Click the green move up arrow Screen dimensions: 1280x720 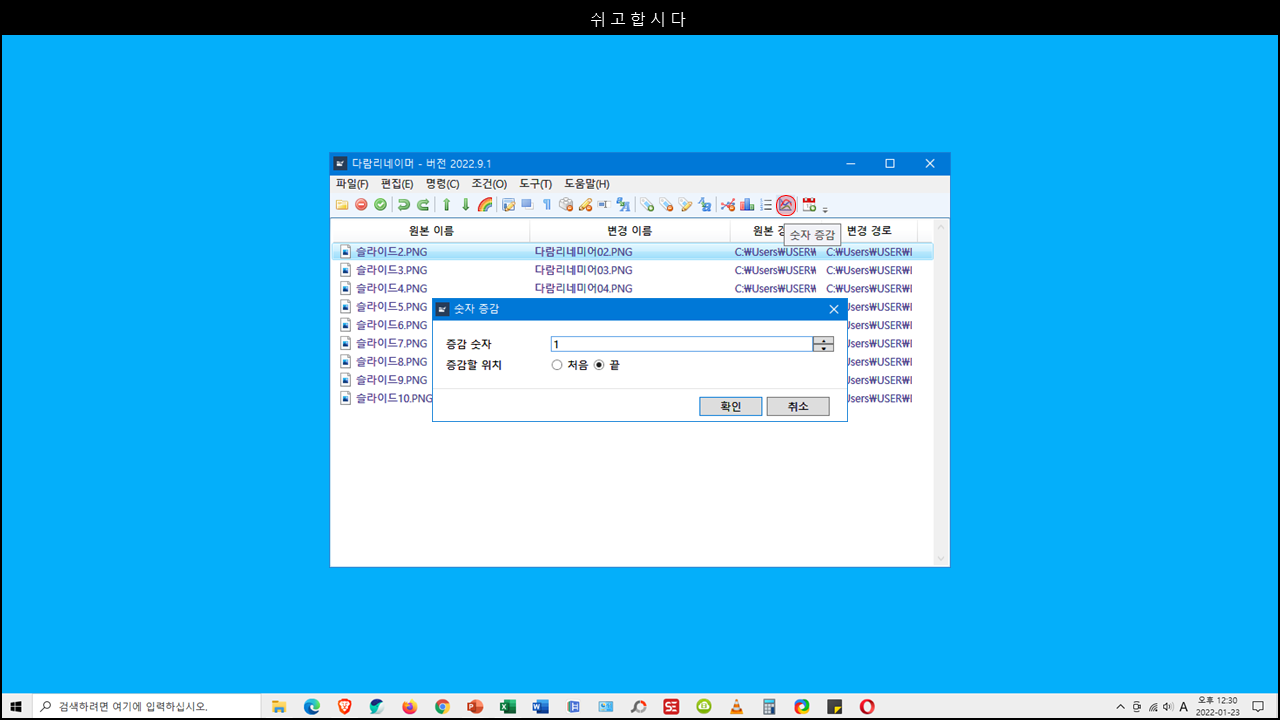point(446,205)
